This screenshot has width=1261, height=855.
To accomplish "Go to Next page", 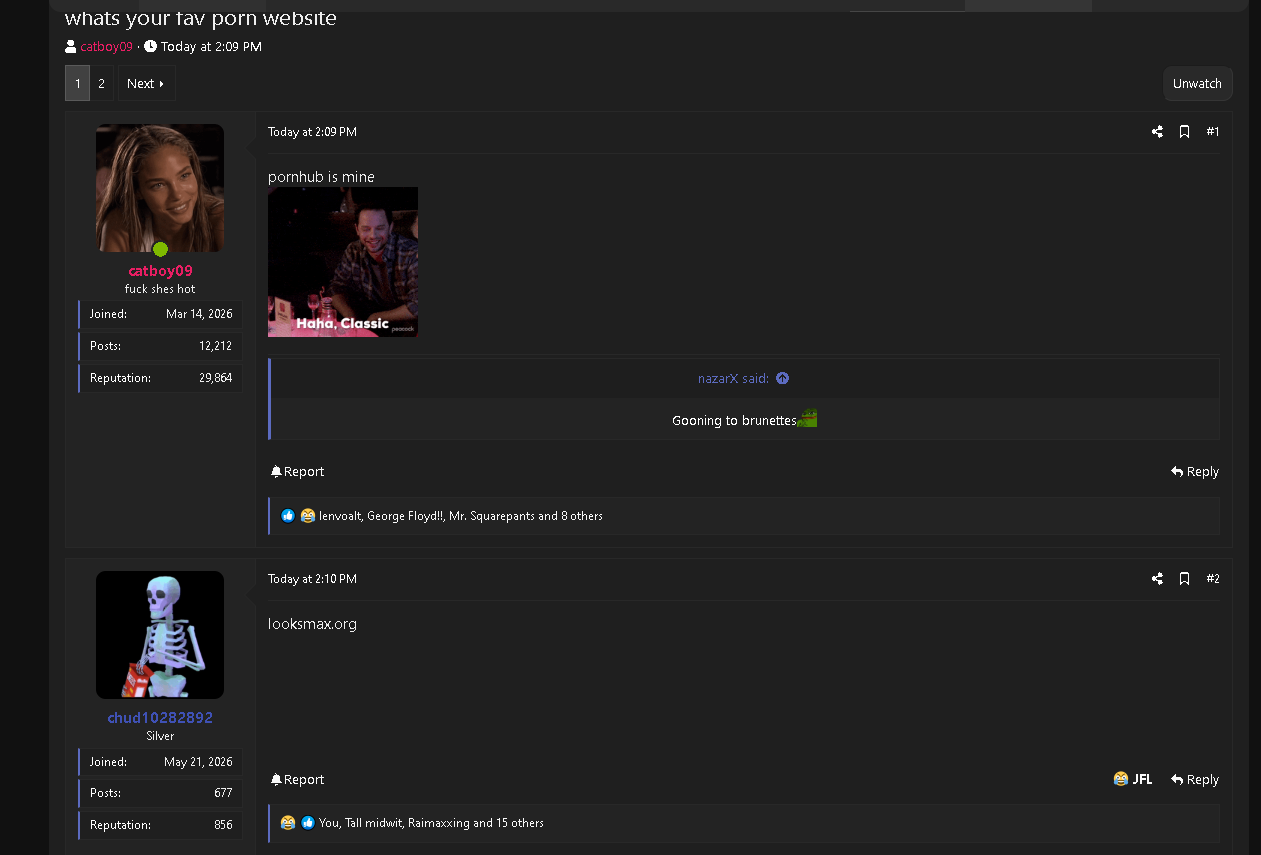I will pos(146,84).
